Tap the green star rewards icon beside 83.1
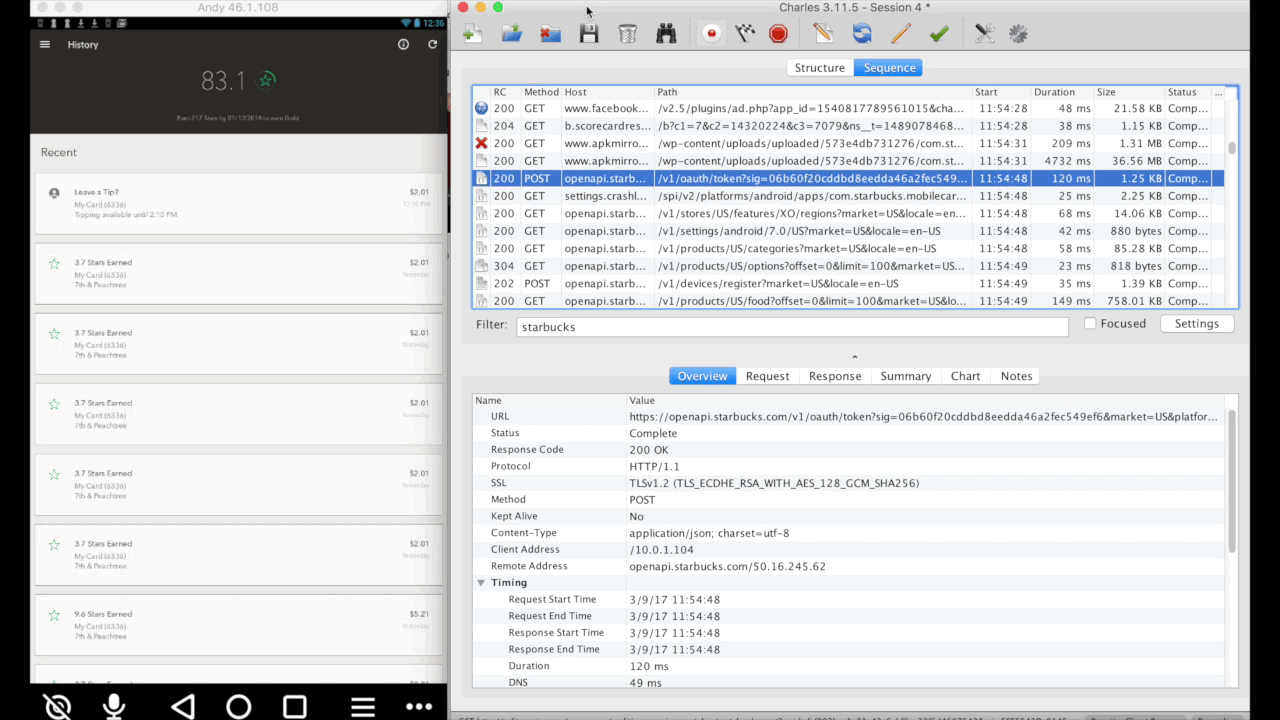The width and height of the screenshot is (1280, 720). [x=265, y=80]
